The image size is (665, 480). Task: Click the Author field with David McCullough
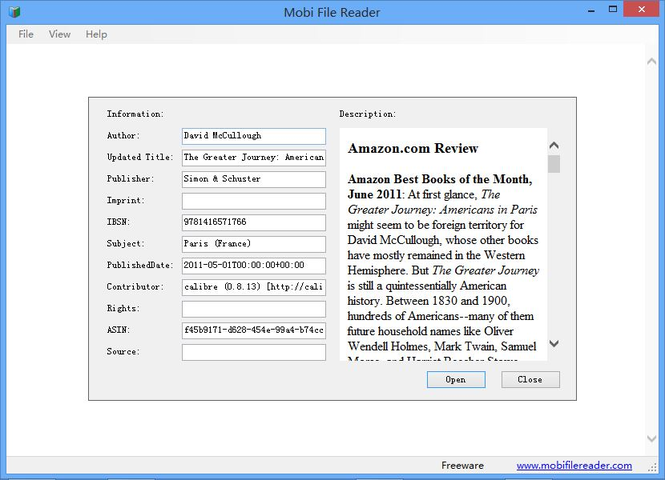coord(254,136)
